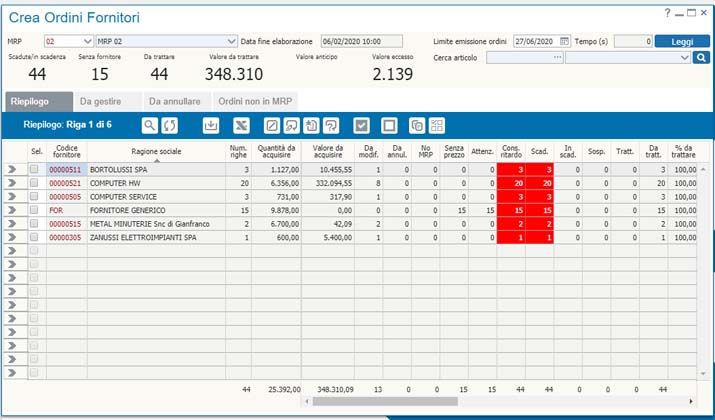Expand the Cerca articolo description dropdown
The image size is (715, 420).
[x=685, y=58]
